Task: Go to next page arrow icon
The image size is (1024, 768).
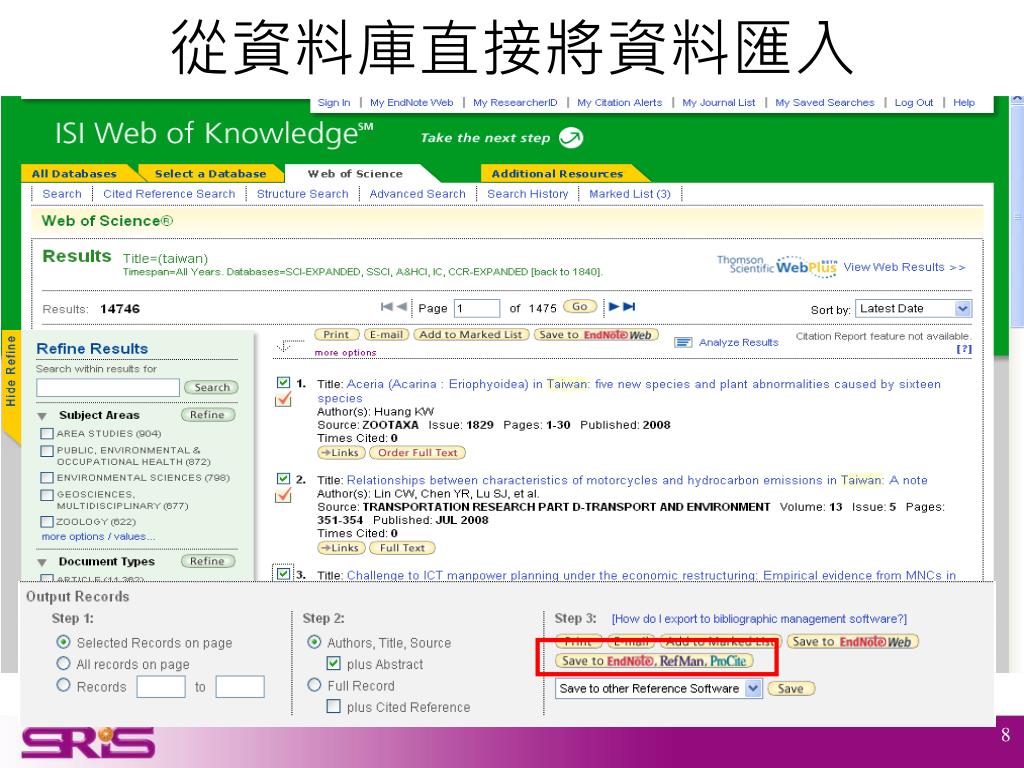Action: [x=614, y=306]
